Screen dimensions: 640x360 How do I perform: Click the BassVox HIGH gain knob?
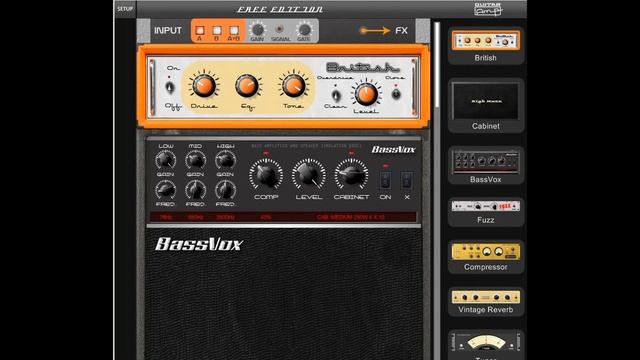click(225, 160)
